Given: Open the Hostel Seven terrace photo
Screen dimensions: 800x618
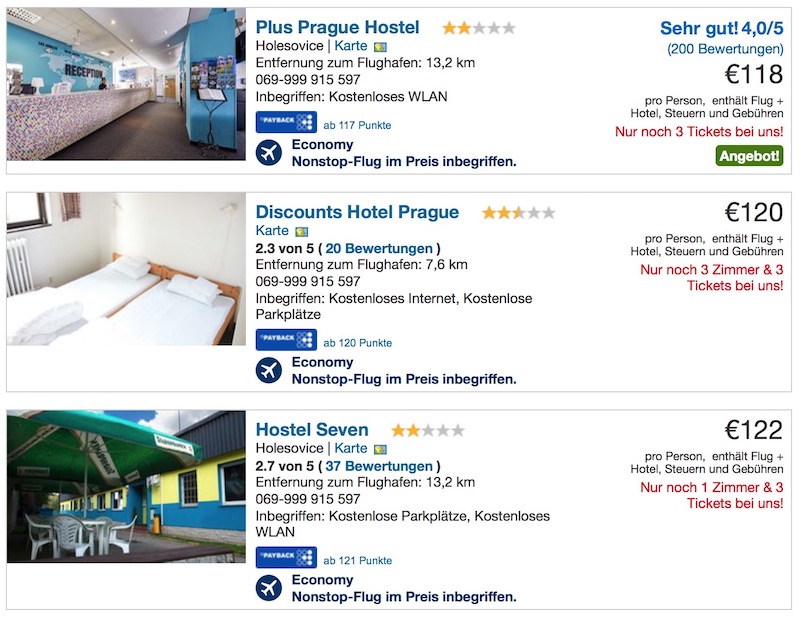Looking at the screenshot, I should coord(126,486).
